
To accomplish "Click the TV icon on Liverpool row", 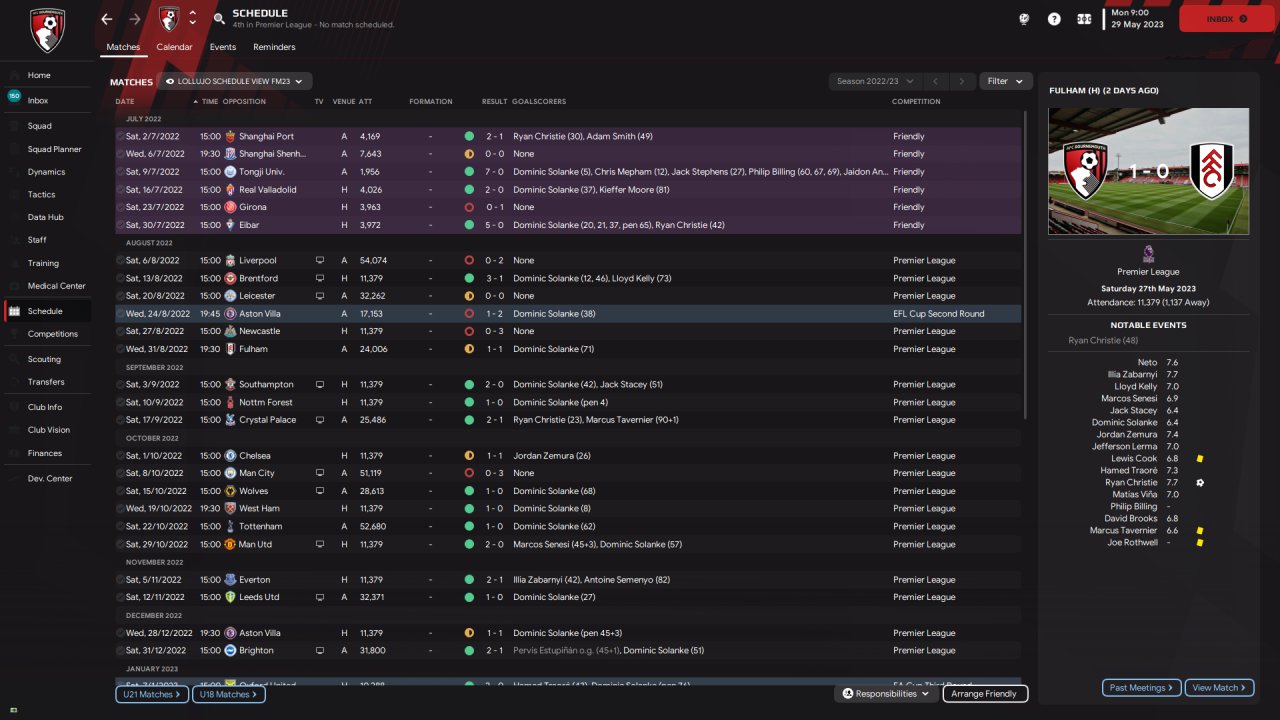I will tap(320, 261).
